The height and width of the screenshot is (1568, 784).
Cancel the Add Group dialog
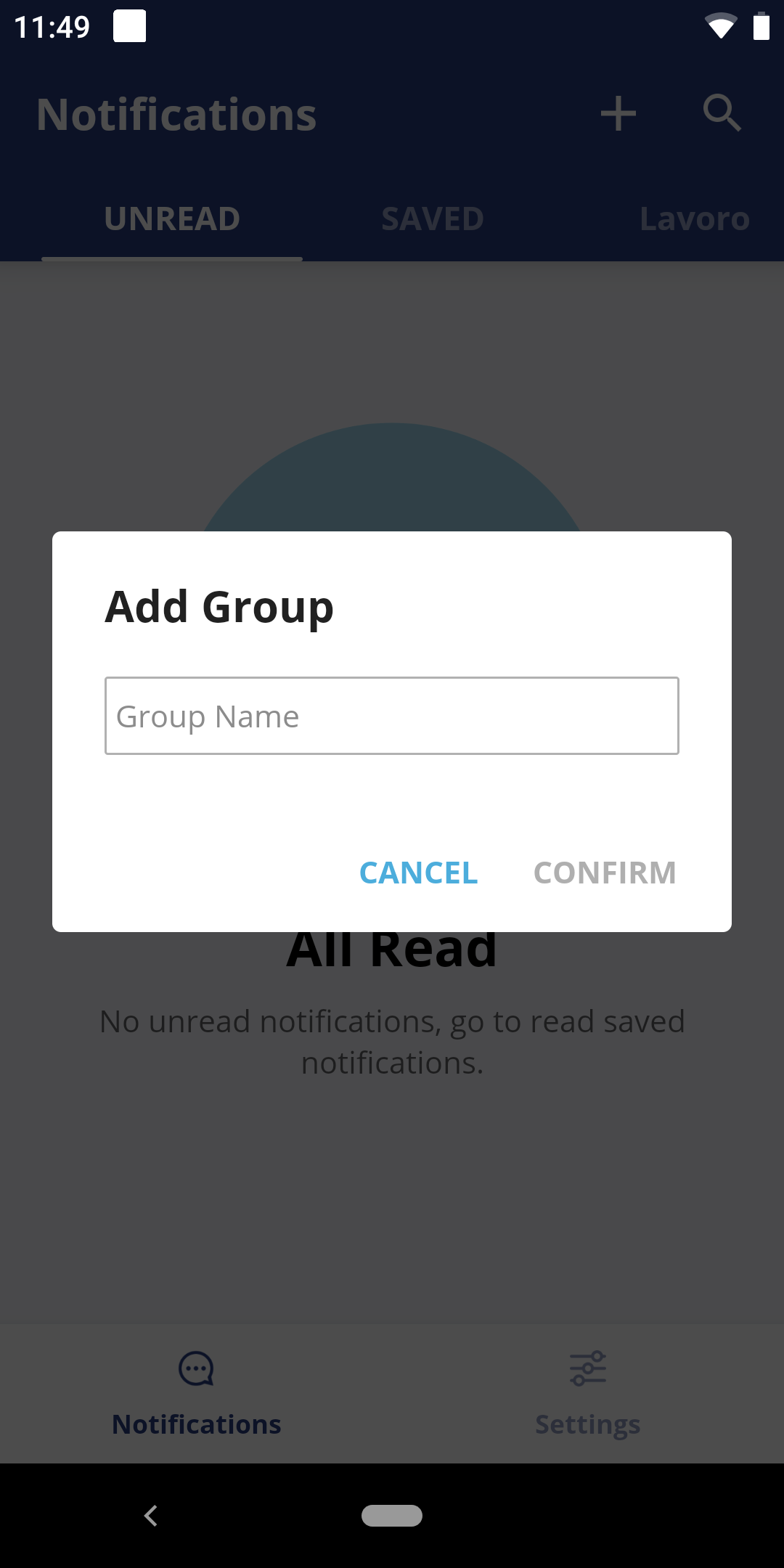click(419, 873)
